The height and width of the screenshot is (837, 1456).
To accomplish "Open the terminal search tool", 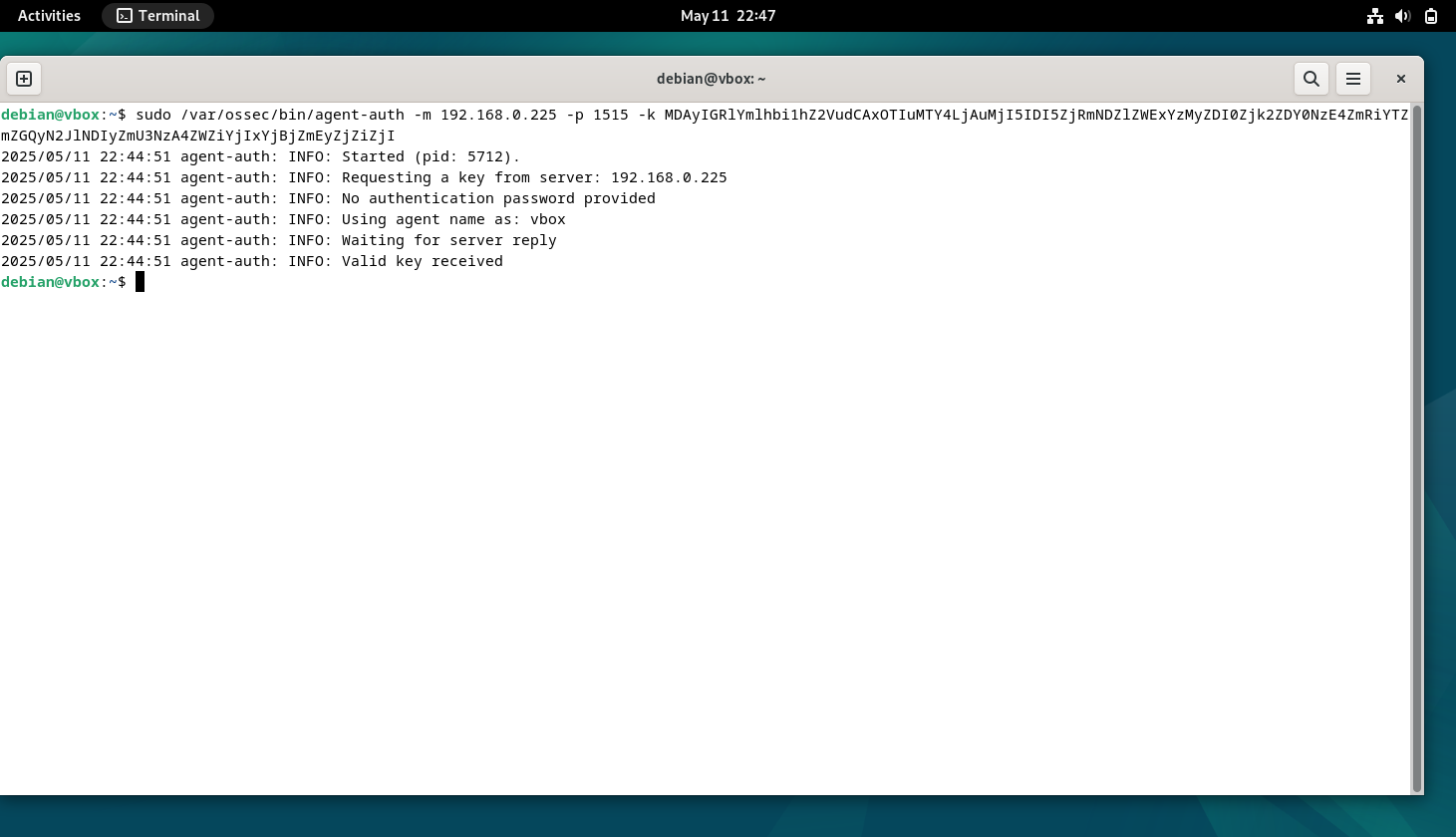I will coord(1311,79).
